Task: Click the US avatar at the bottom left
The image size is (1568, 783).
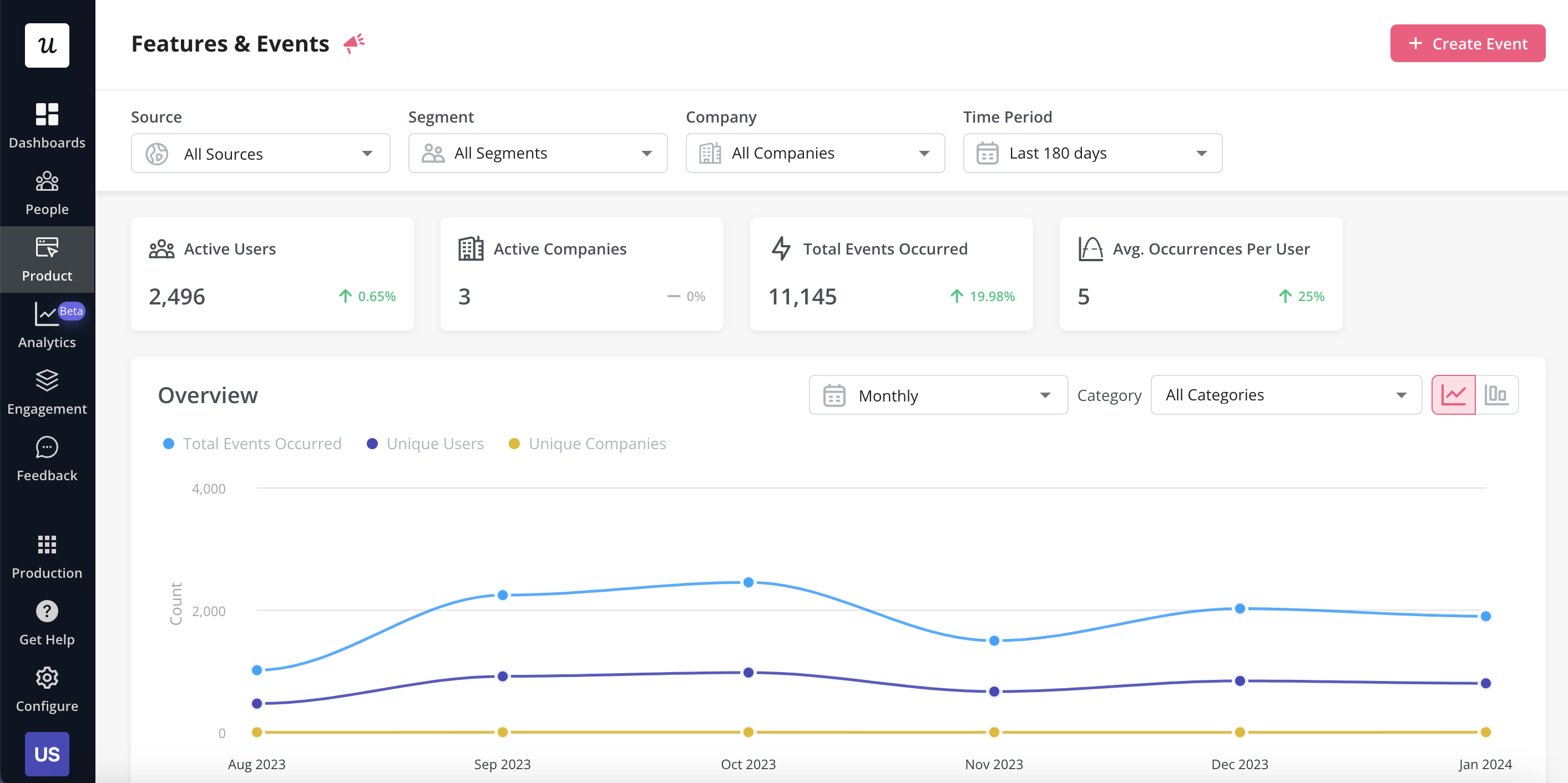Action: click(47, 754)
